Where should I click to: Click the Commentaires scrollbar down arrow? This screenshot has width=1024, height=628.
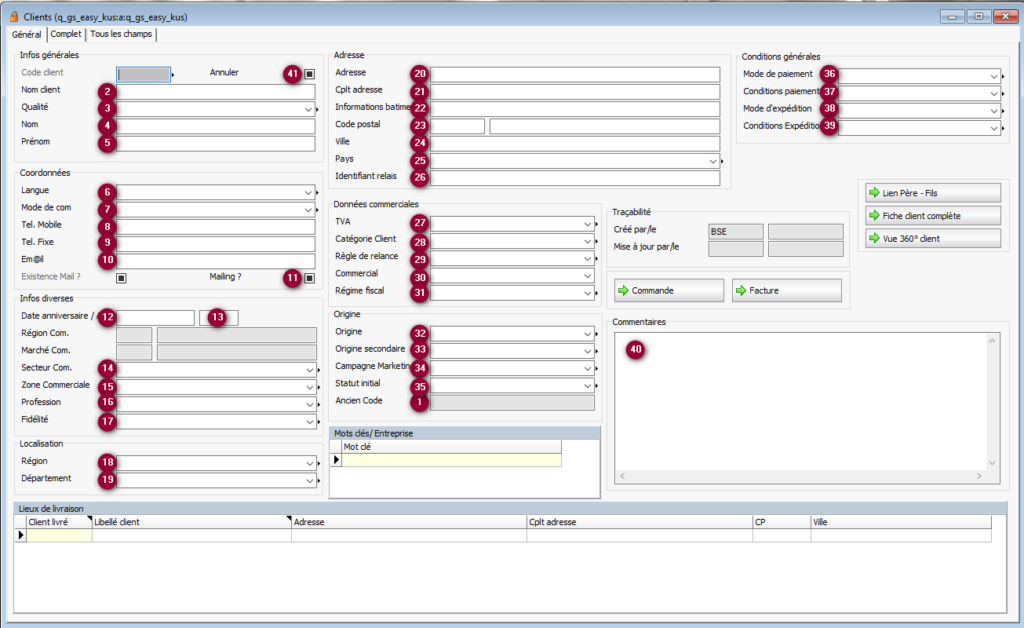point(992,463)
